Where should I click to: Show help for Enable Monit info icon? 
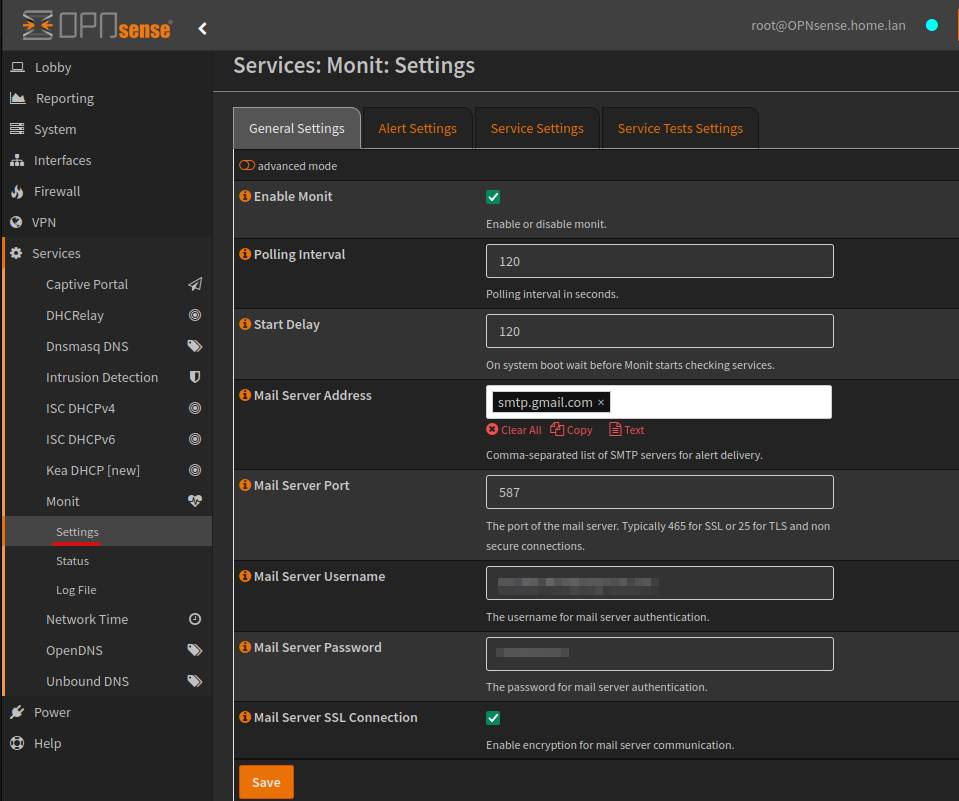pyautogui.click(x=245, y=196)
